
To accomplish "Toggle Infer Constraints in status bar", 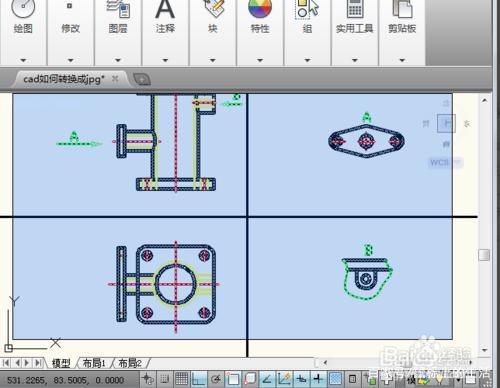I will pyautogui.click(x=147, y=379).
